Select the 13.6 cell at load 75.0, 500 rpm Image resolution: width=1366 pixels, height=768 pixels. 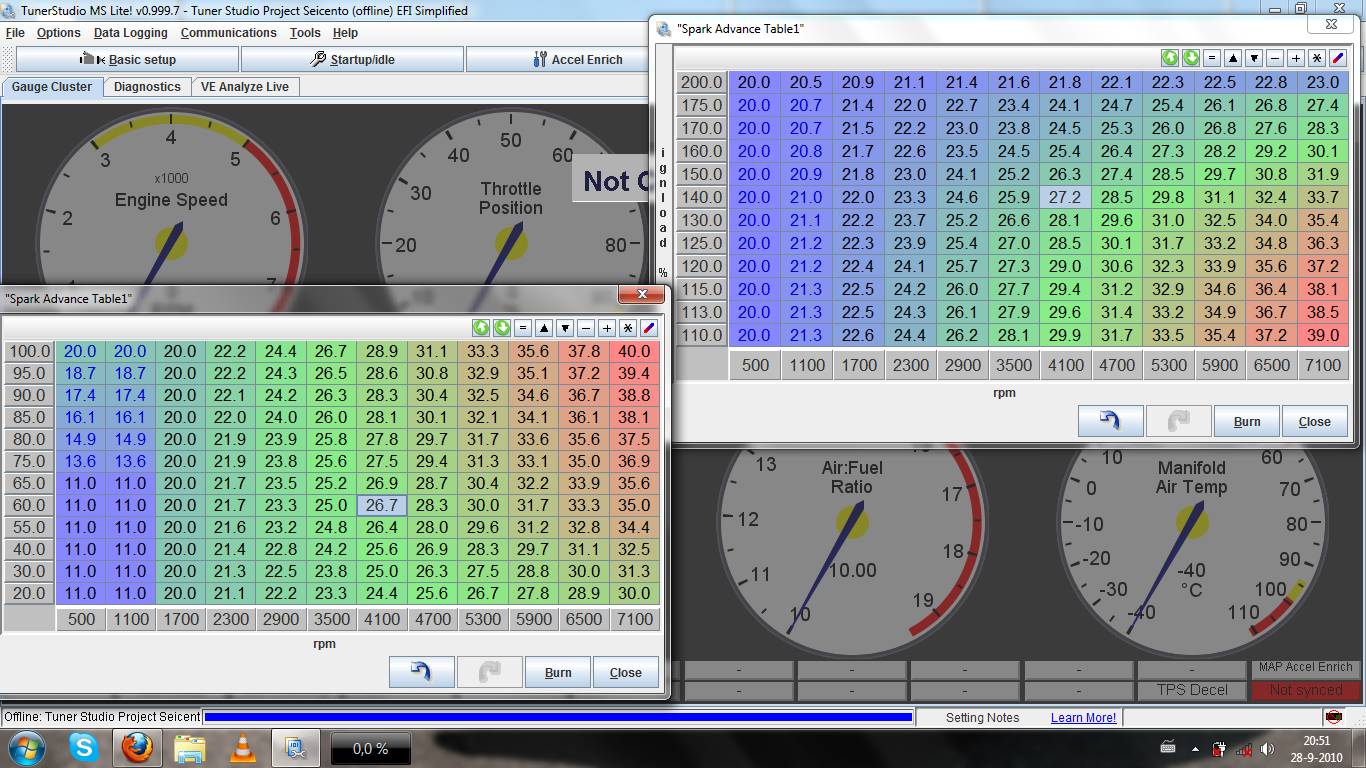point(80,461)
